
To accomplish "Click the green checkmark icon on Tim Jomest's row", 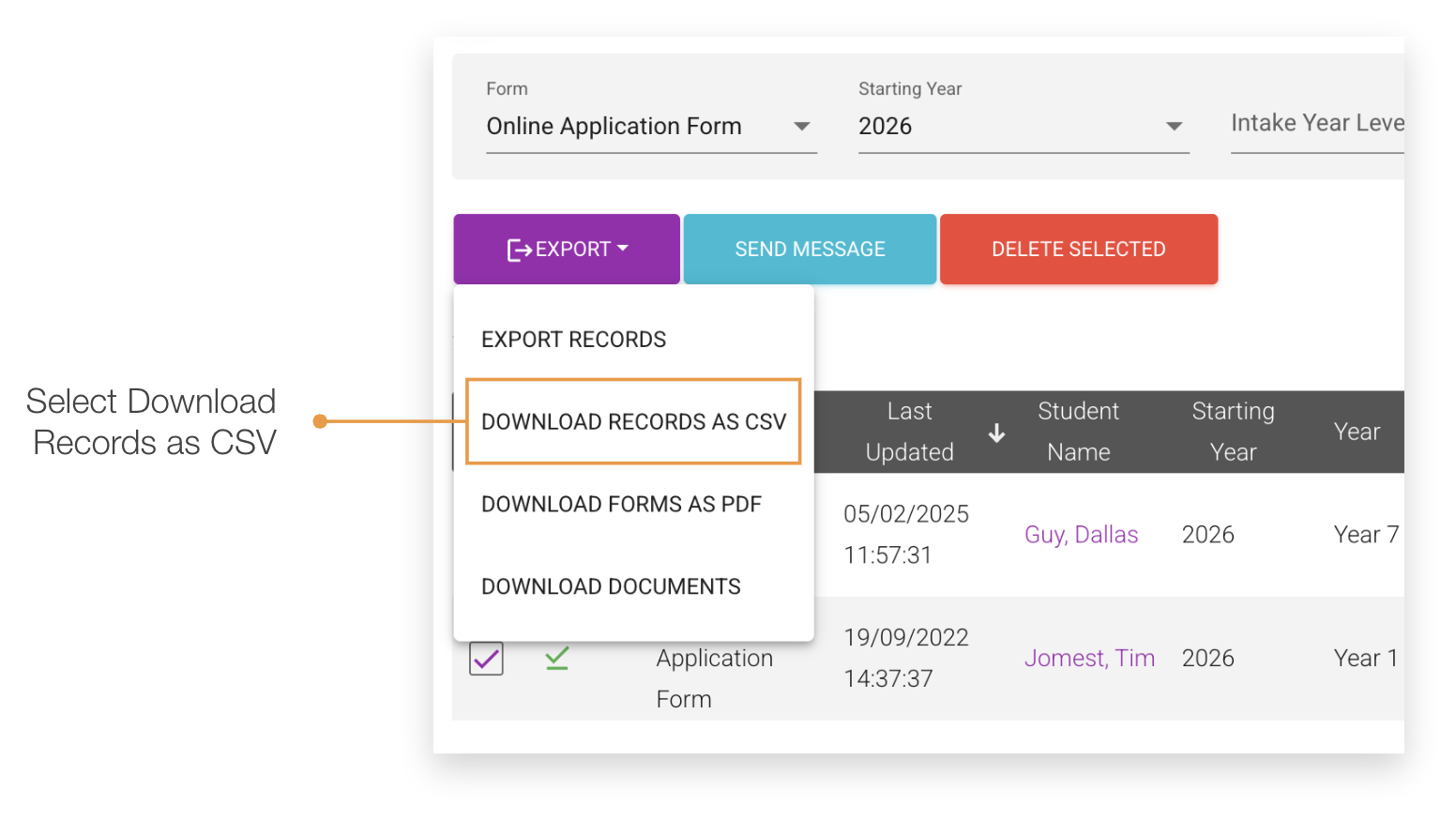I will (556, 658).
